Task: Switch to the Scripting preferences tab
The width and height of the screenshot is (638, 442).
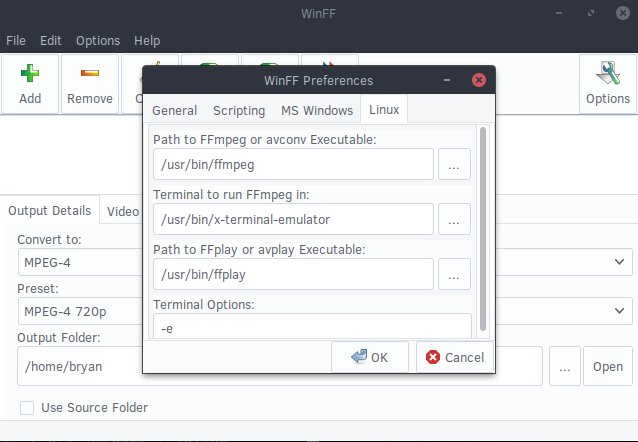Action: [x=239, y=110]
